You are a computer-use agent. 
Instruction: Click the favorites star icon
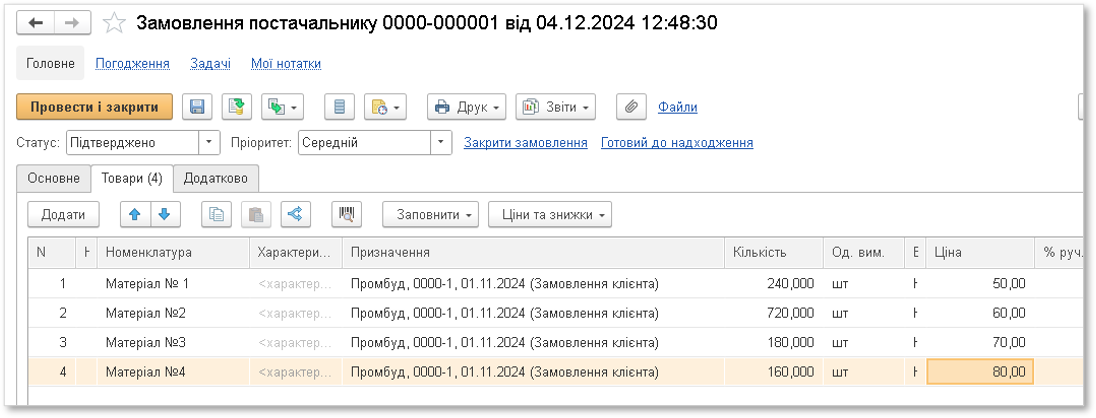[x=115, y=22]
